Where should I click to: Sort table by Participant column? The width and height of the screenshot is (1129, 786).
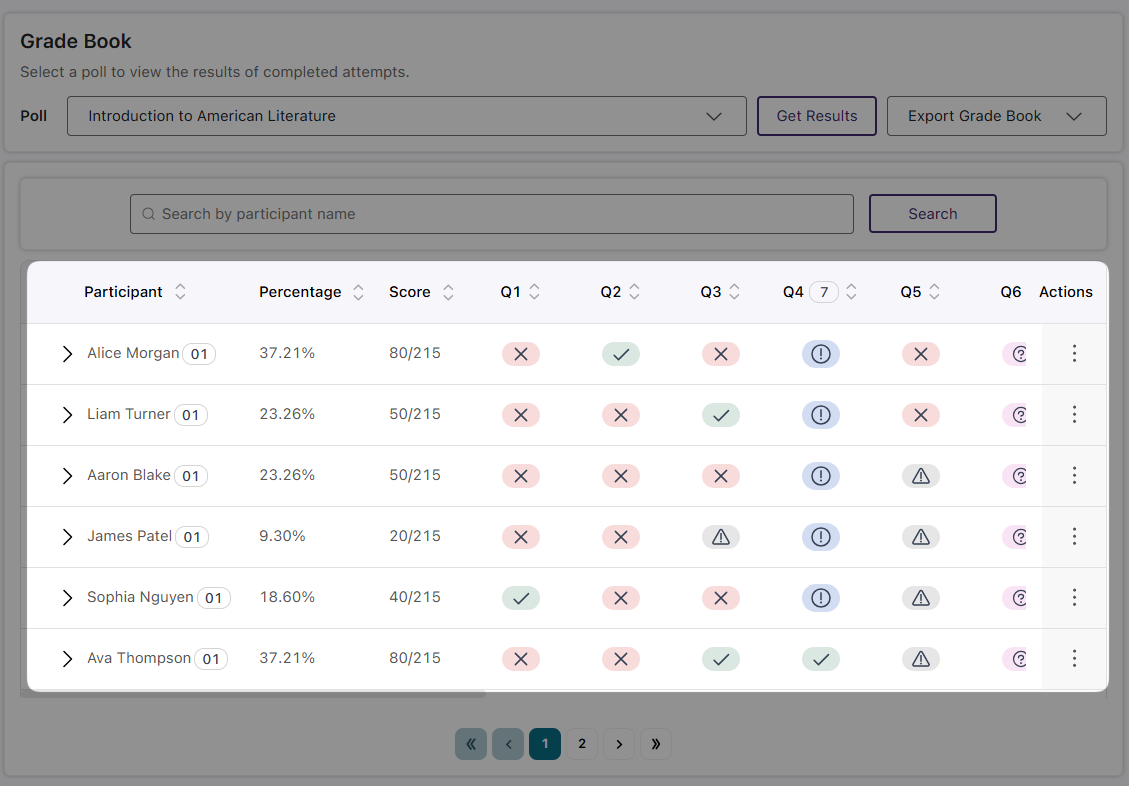(180, 292)
